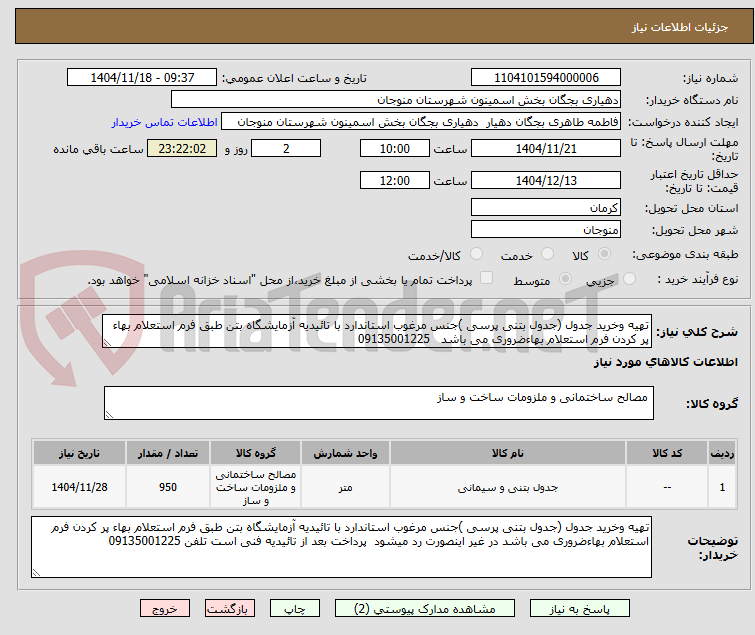The width and height of the screenshot is (755, 635).
Task: Choose the جزیی purchase type radio
Action: click(x=629, y=279)
